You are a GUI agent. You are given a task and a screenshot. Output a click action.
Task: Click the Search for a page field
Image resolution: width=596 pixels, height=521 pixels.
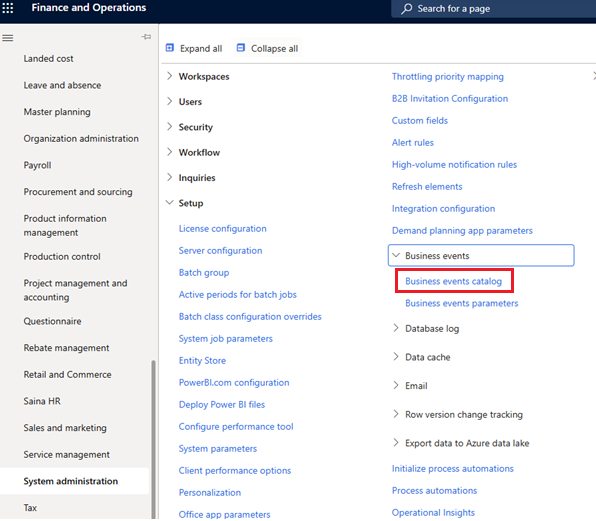[493, 8]
